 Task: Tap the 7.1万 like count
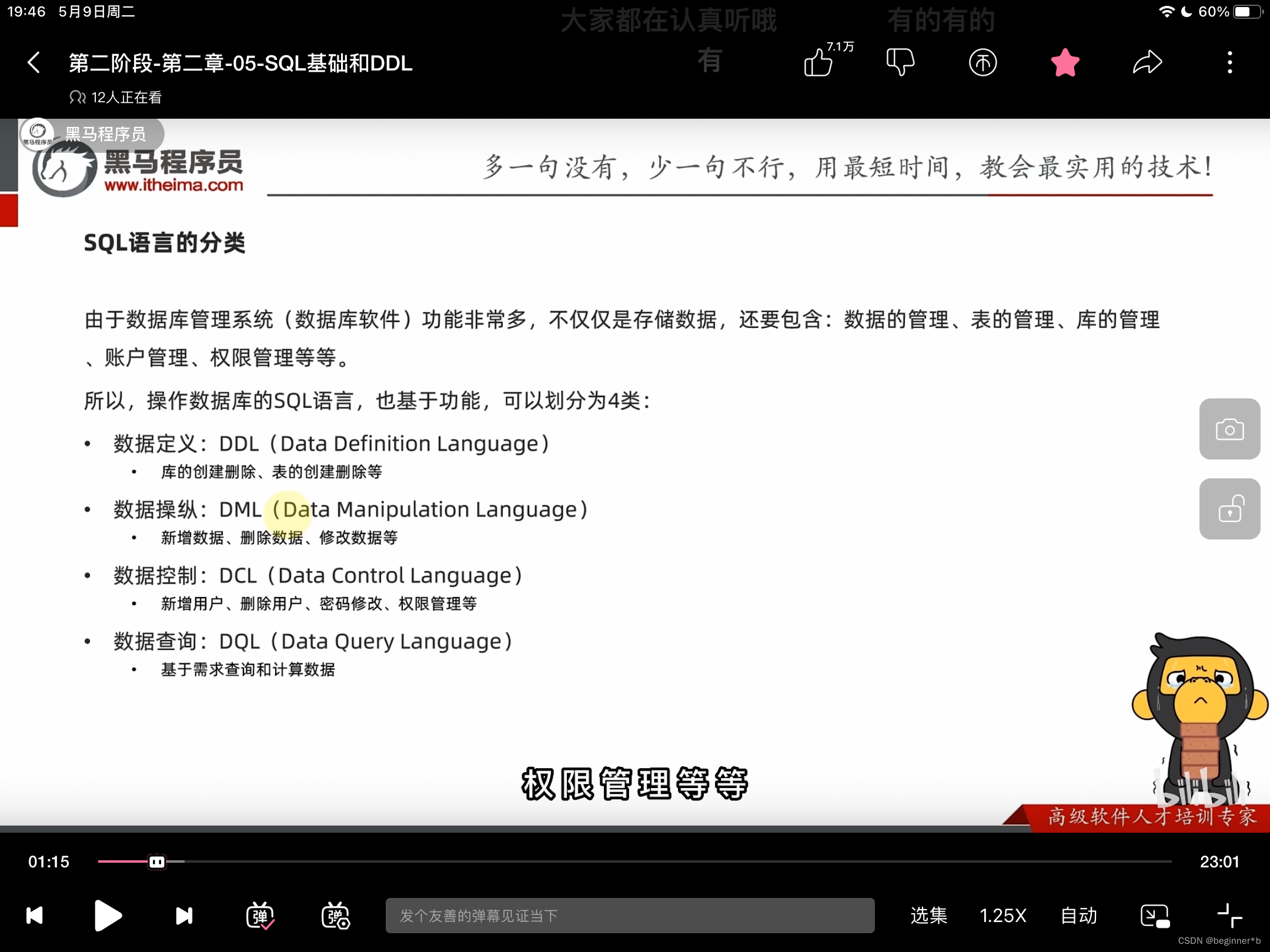(x=840, y=46)
